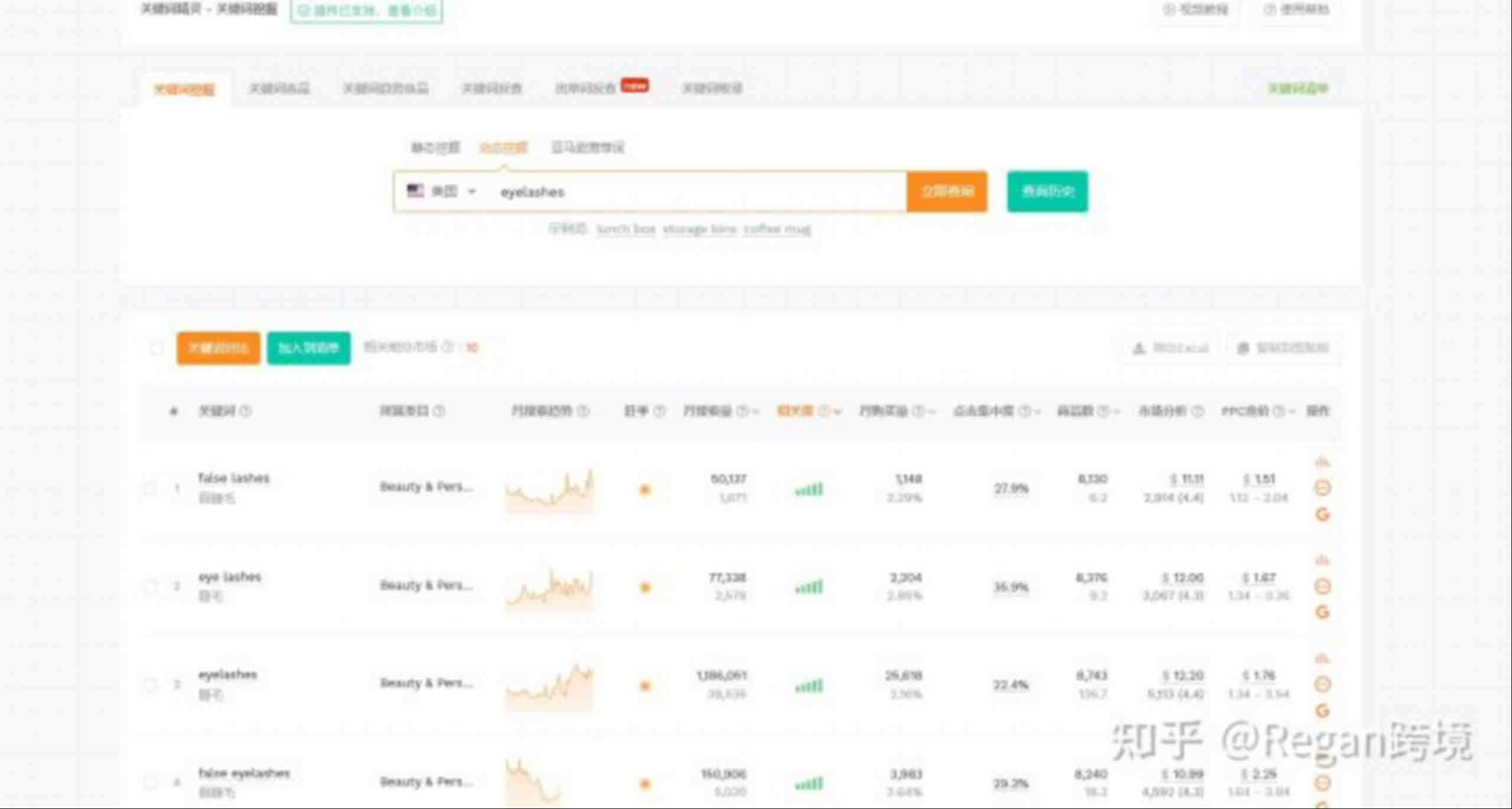Open Google search icon for eye lashes
Viewport: 1512px width, 809px height.
pos(1322,612)
